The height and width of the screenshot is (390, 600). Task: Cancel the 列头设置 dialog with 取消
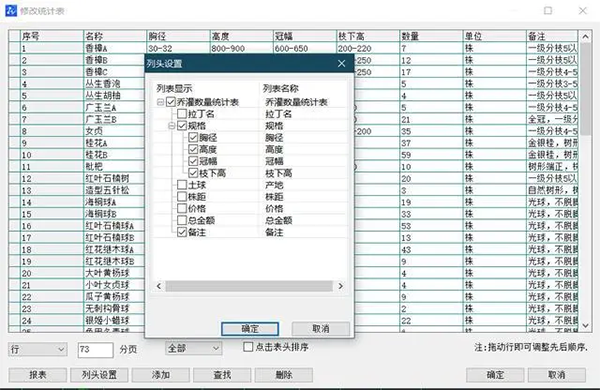tap(321, 329)
